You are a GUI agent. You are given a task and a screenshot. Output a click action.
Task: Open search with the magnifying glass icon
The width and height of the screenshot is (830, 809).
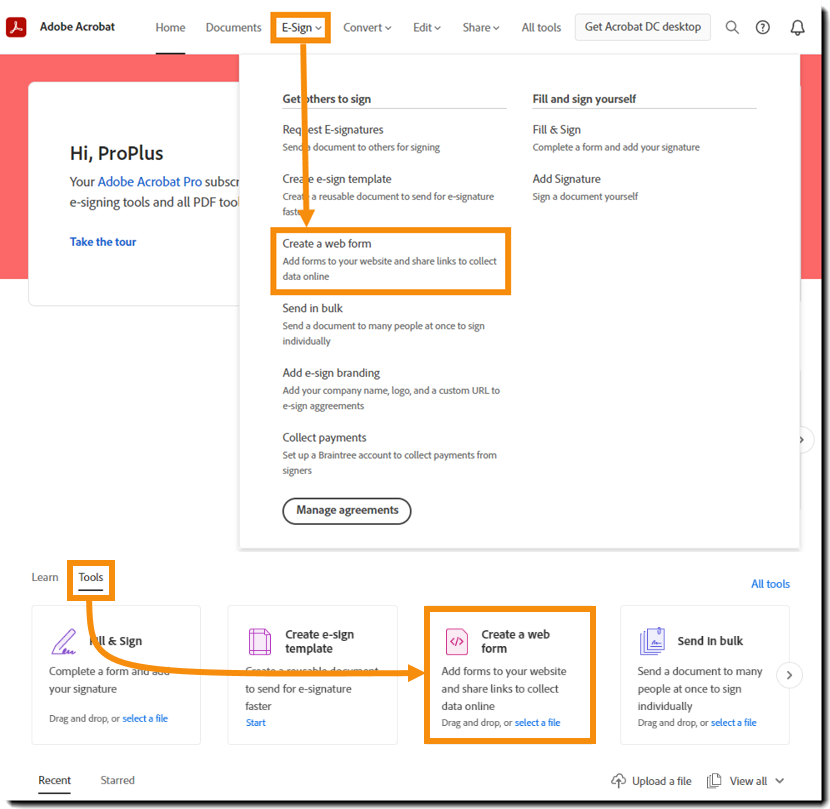[732, 27]
